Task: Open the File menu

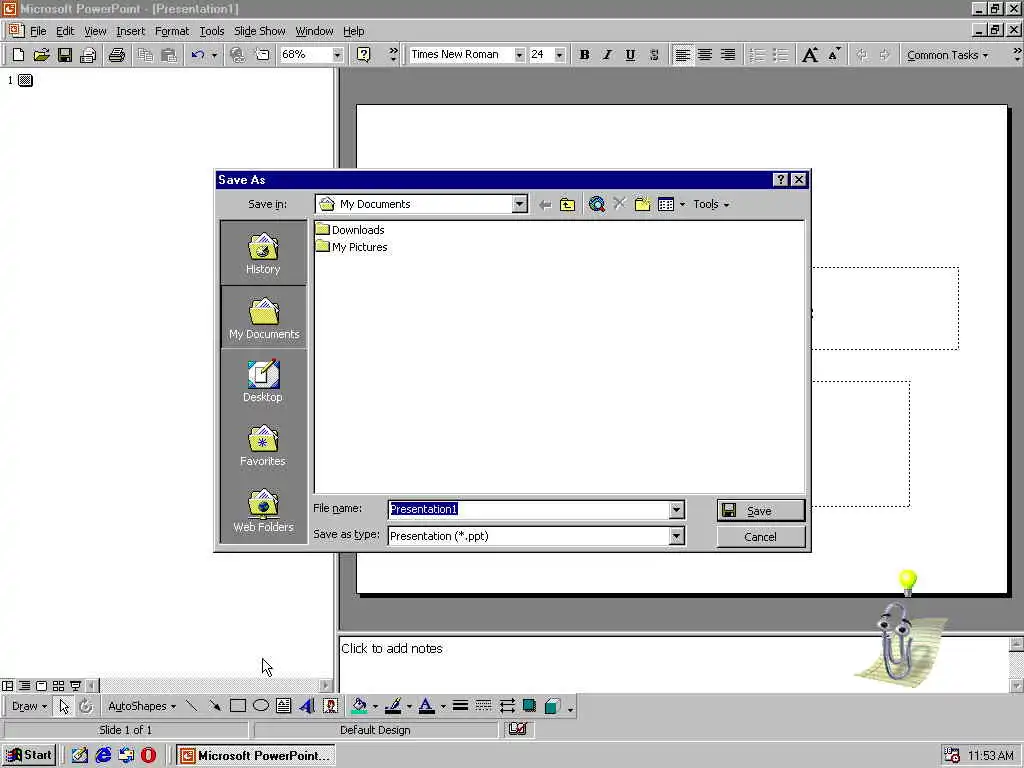Action: pos(38,31)
